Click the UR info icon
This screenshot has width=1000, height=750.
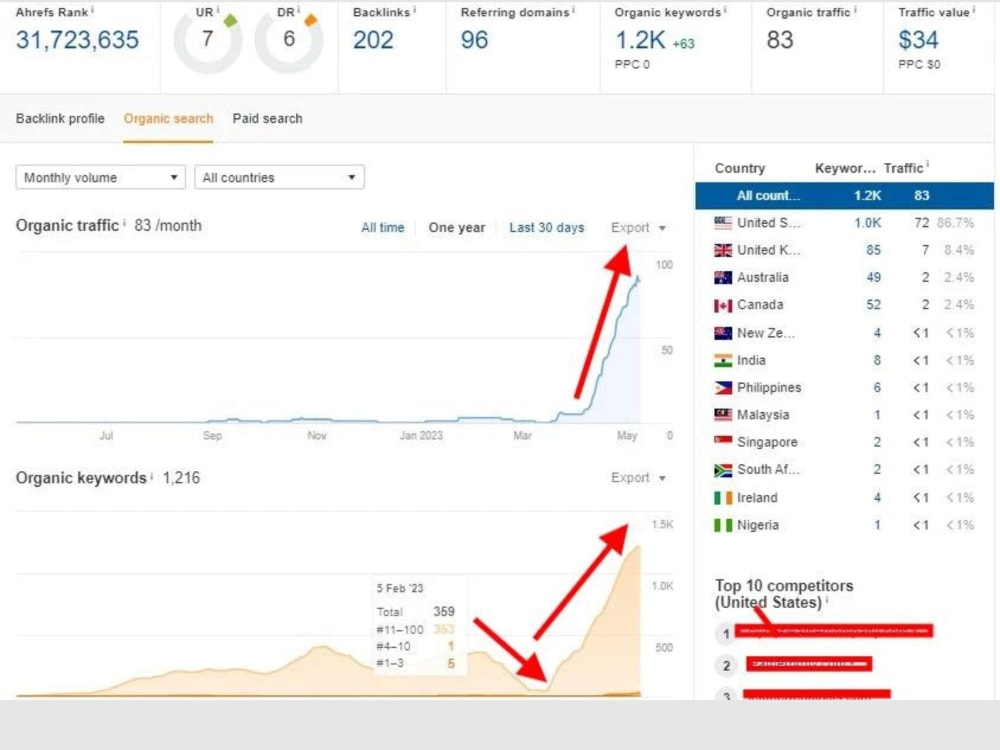(218, 10)
